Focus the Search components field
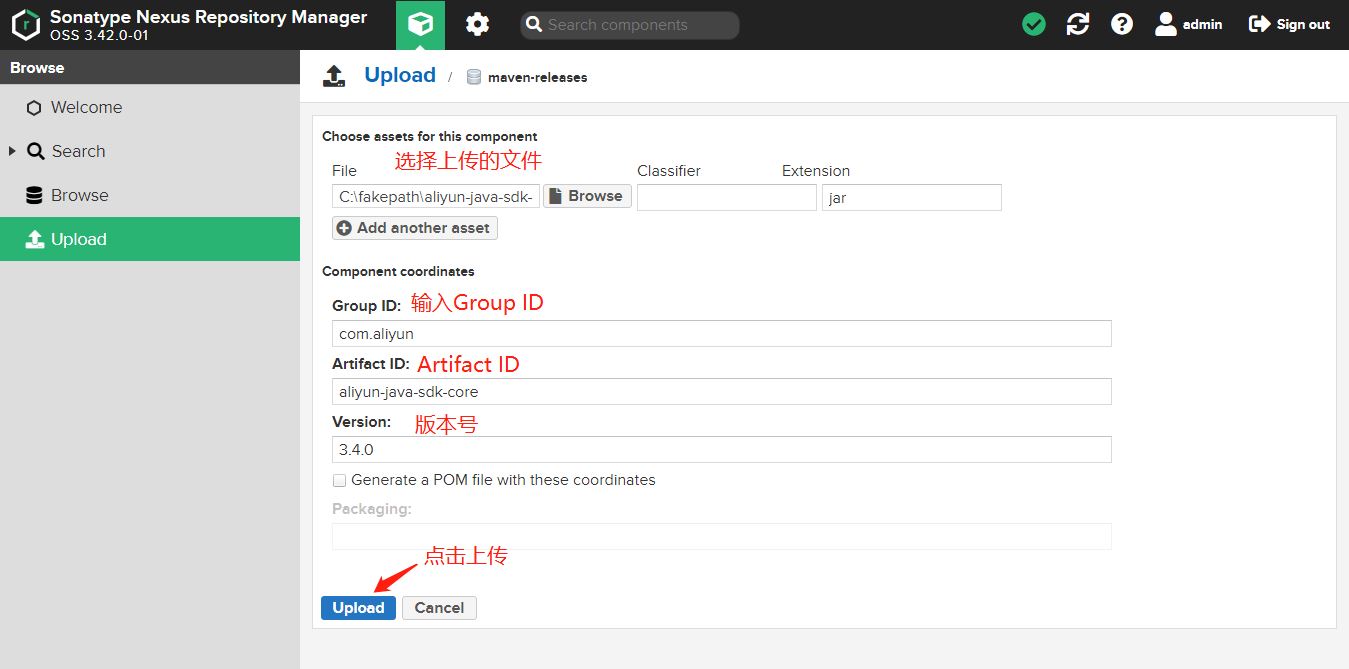 pos(630,25)
